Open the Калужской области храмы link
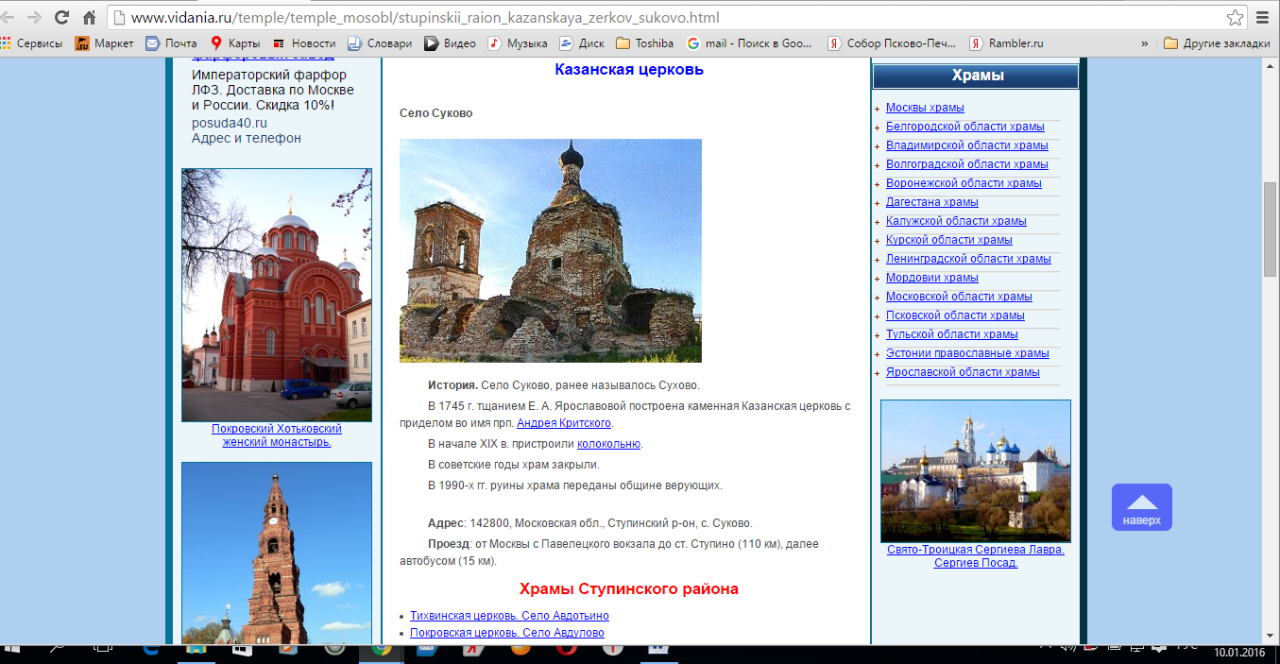 pos(956,222)
